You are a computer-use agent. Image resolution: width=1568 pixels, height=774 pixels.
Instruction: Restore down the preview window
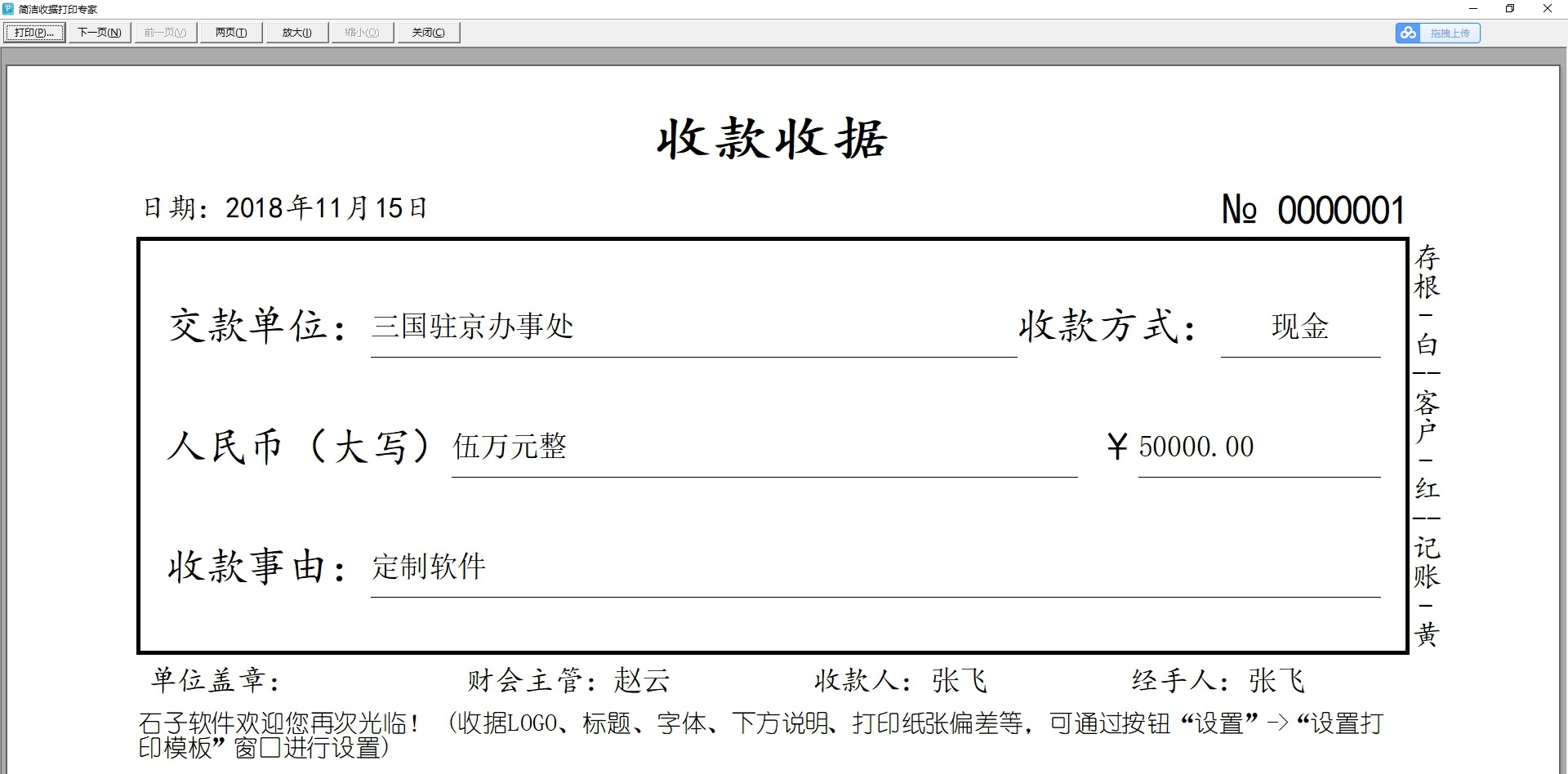[x=1510, y=9]
